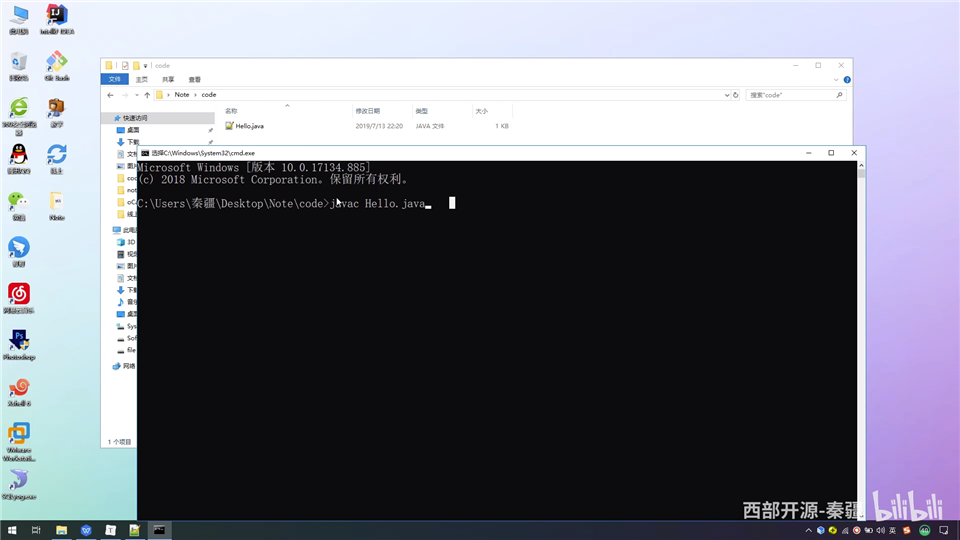The height and width of the screenshot is (540, 960).
Task: Open the Git Bash desktop shortcut
Action: coord(57,66)
